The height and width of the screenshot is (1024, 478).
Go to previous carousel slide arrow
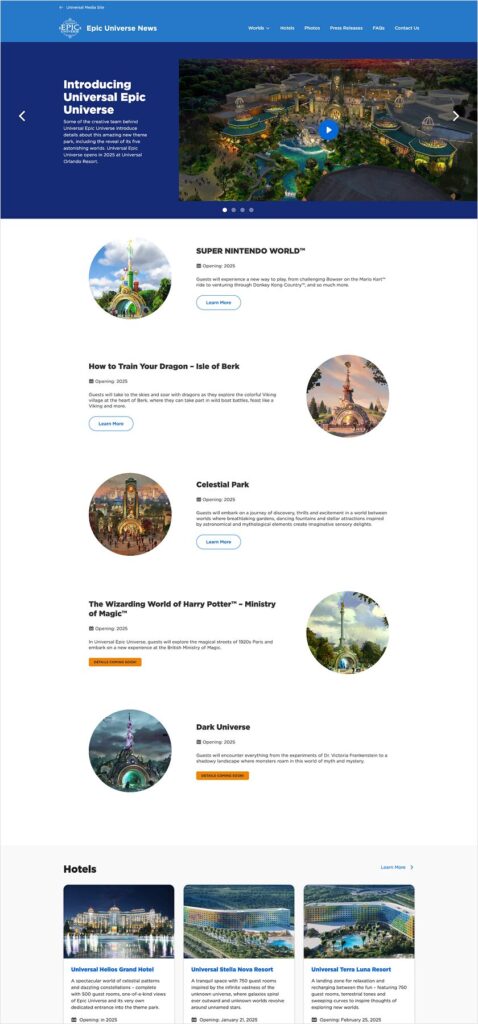tap(22, 116)
